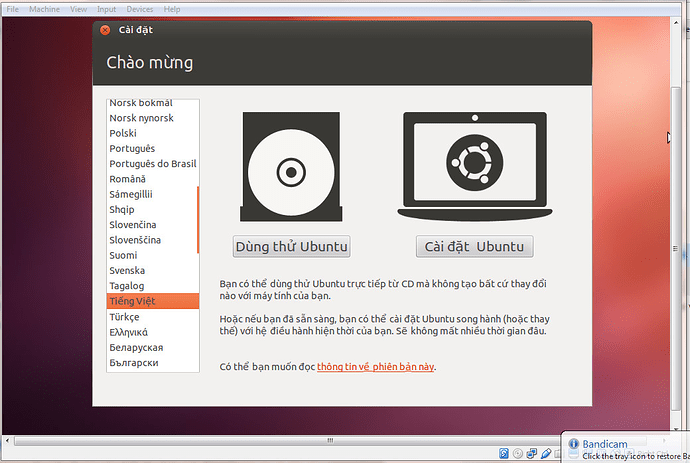This screenshot has height=463, width=690.
Task: Open the File menu of VirtualBox
Action: click(13, 9)
